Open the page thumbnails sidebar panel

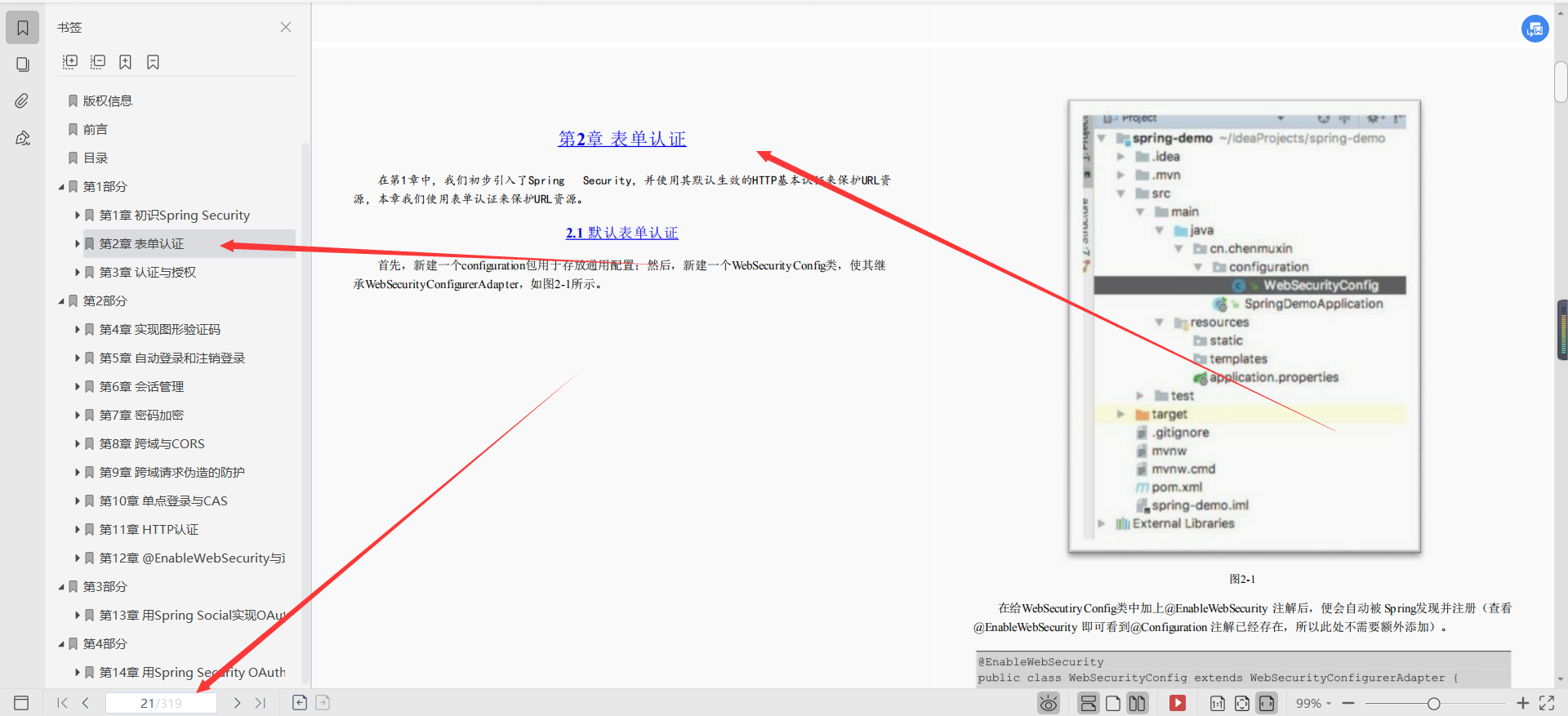(23, 64)
